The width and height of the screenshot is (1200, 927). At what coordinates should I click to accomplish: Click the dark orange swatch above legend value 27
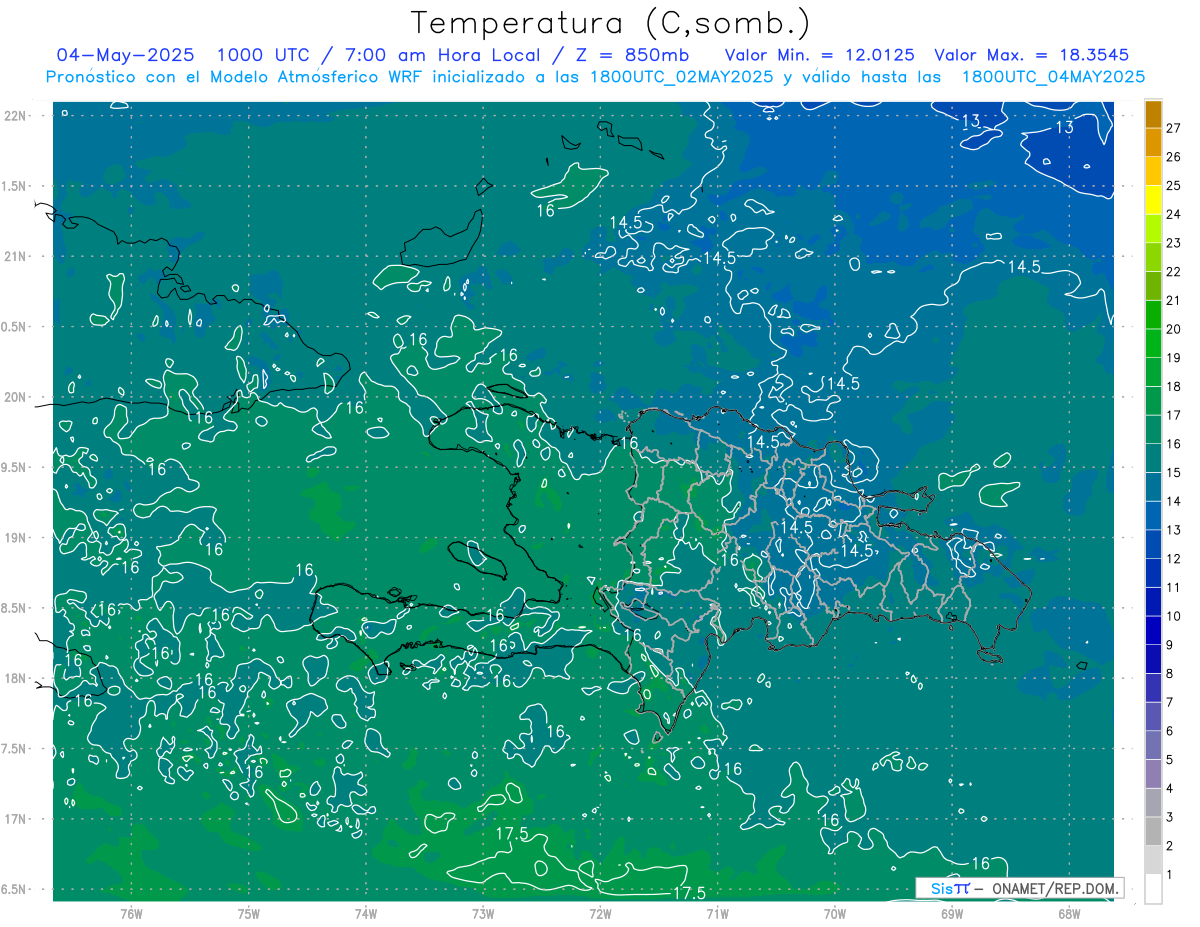point(1153,114)
